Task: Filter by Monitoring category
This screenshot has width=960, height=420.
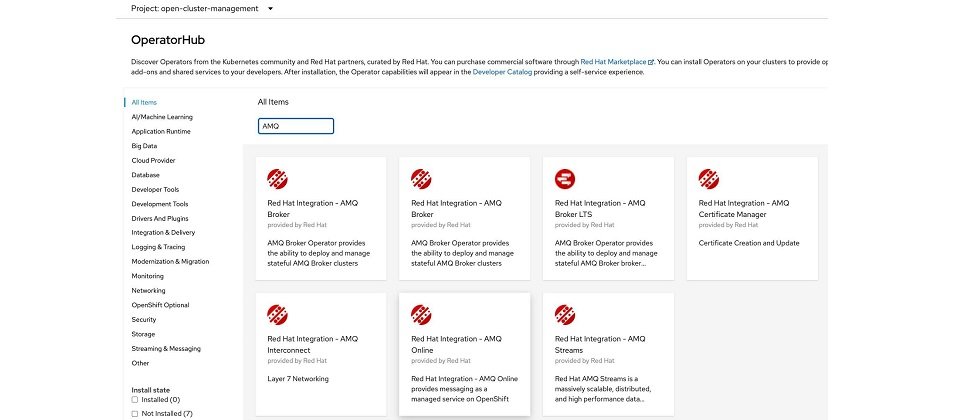Action: pyautogui.click(x=148, y=276)
